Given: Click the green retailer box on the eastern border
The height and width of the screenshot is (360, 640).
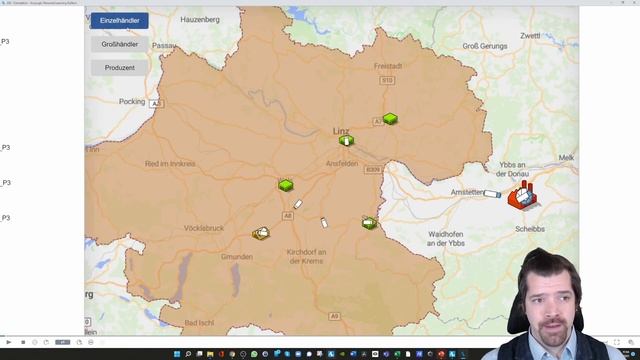Looking at the screenshot, I should pos(369,223).
